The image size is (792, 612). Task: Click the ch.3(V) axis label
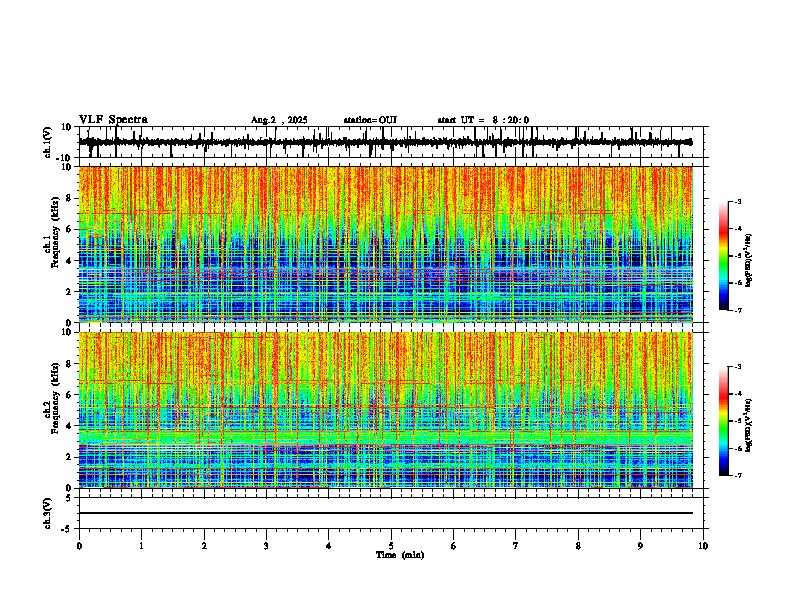pyautogui.click(x=48, y=514)
